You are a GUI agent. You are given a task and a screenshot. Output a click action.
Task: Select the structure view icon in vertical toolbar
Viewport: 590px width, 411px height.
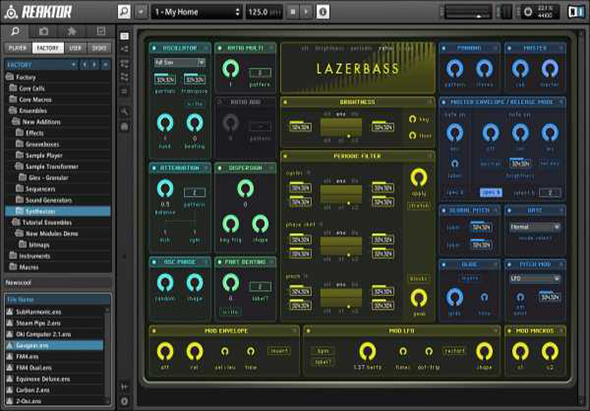coord(124,49)
